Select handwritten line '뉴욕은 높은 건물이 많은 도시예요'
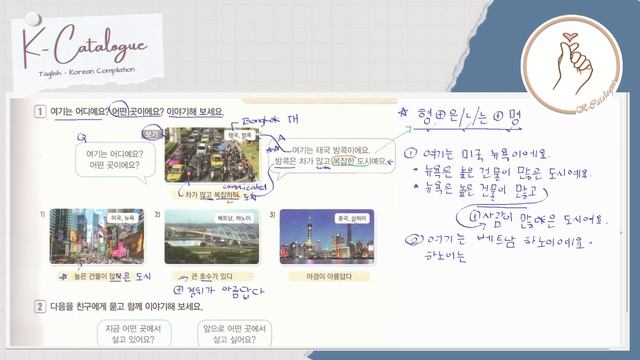The height and width of the screenshot is (360, 640). 503,172
